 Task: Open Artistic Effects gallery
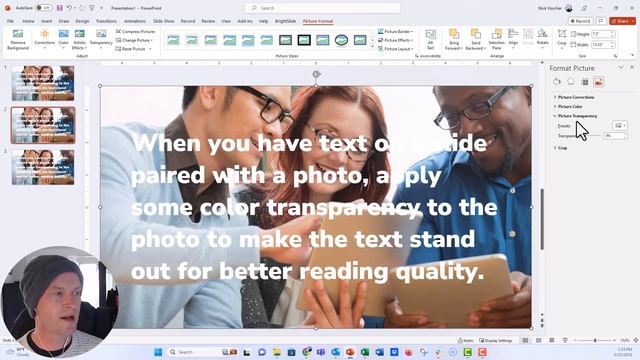pos(79,39)
